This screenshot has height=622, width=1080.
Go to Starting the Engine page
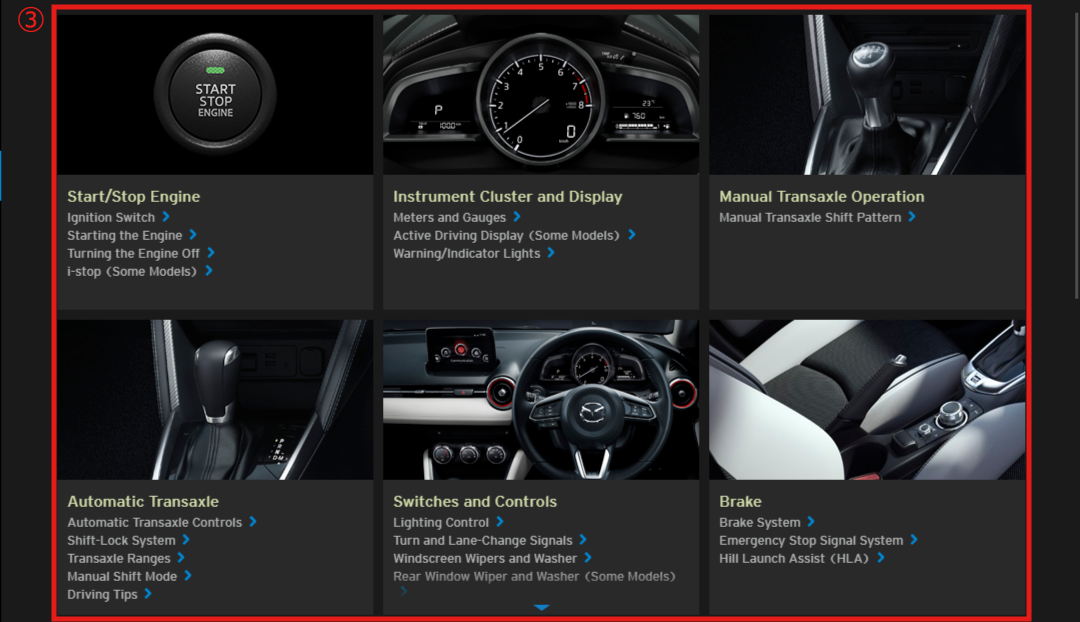coord(124,235)
